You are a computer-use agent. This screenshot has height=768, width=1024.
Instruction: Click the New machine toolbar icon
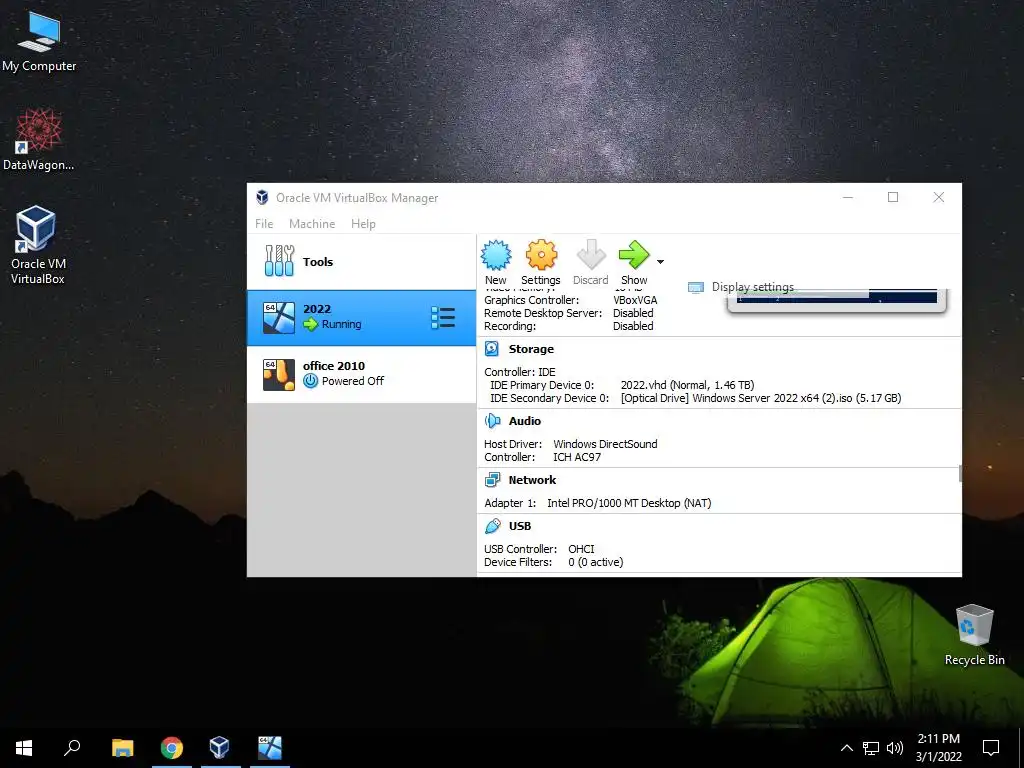click(496, 255)
